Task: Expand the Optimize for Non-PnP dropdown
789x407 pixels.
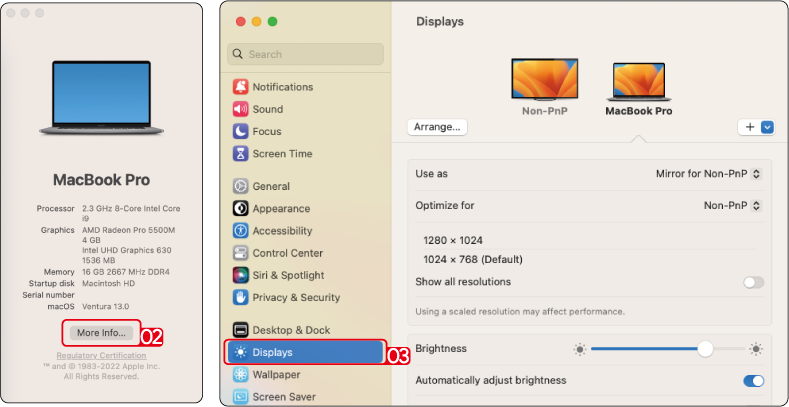Action: coord(732,206)
